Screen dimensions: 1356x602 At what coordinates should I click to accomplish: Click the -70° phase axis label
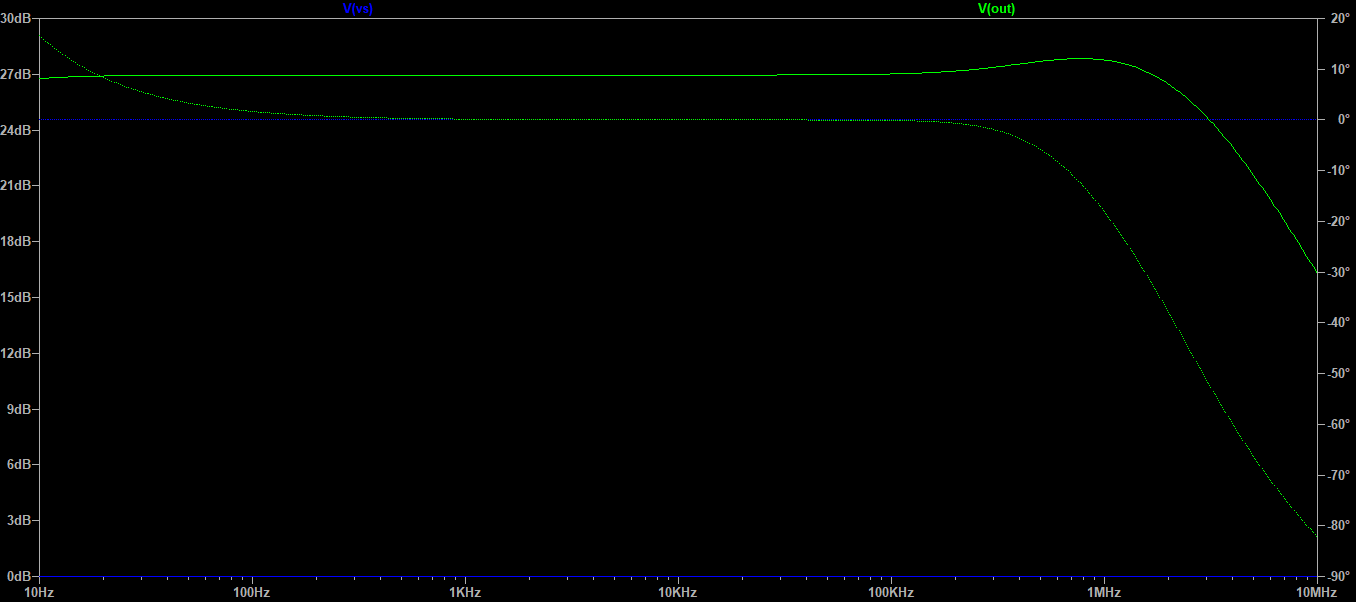tap(1339, 475)
